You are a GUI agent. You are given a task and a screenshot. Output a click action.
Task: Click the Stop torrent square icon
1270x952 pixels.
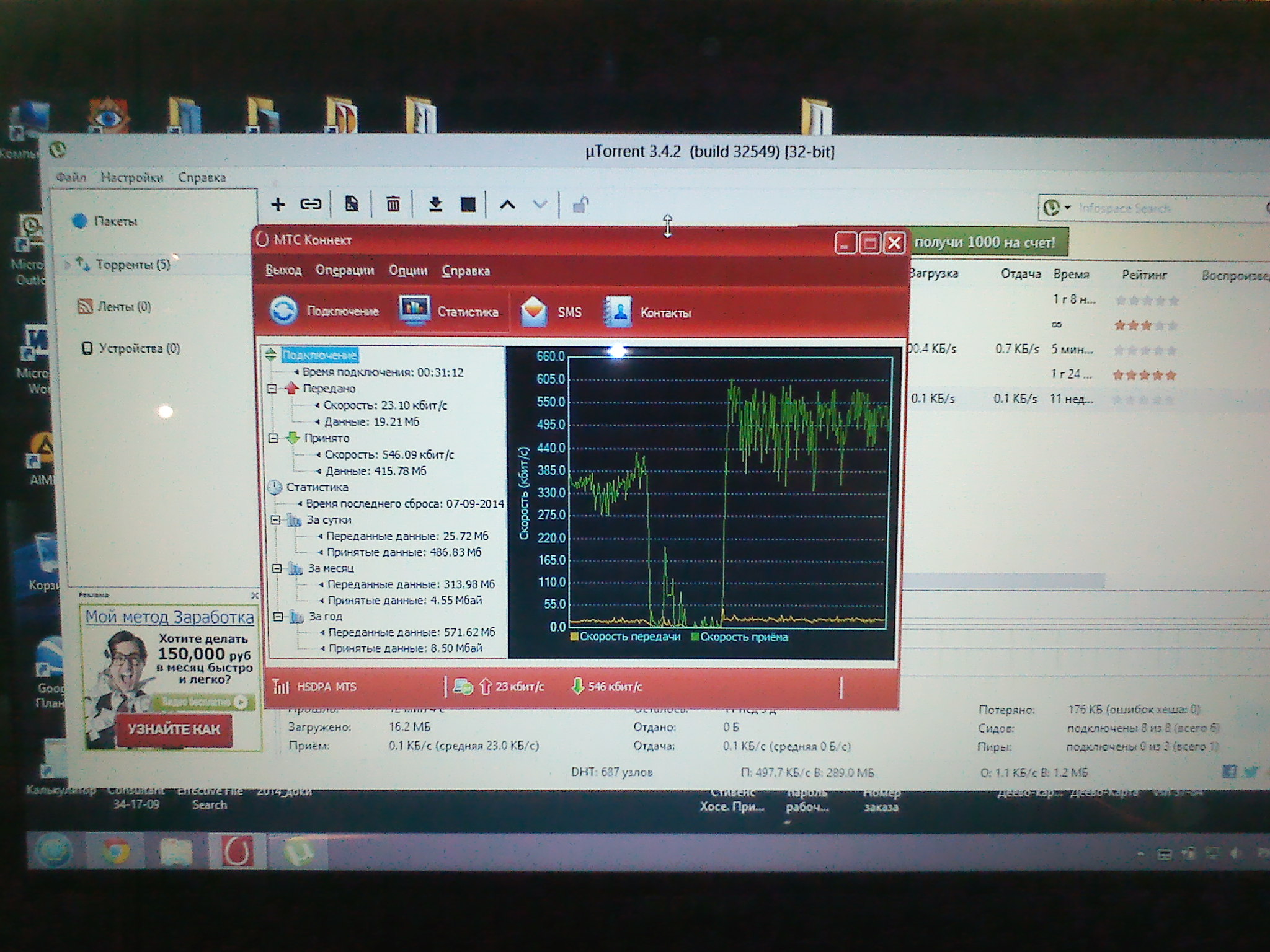(x=468, y=204)
